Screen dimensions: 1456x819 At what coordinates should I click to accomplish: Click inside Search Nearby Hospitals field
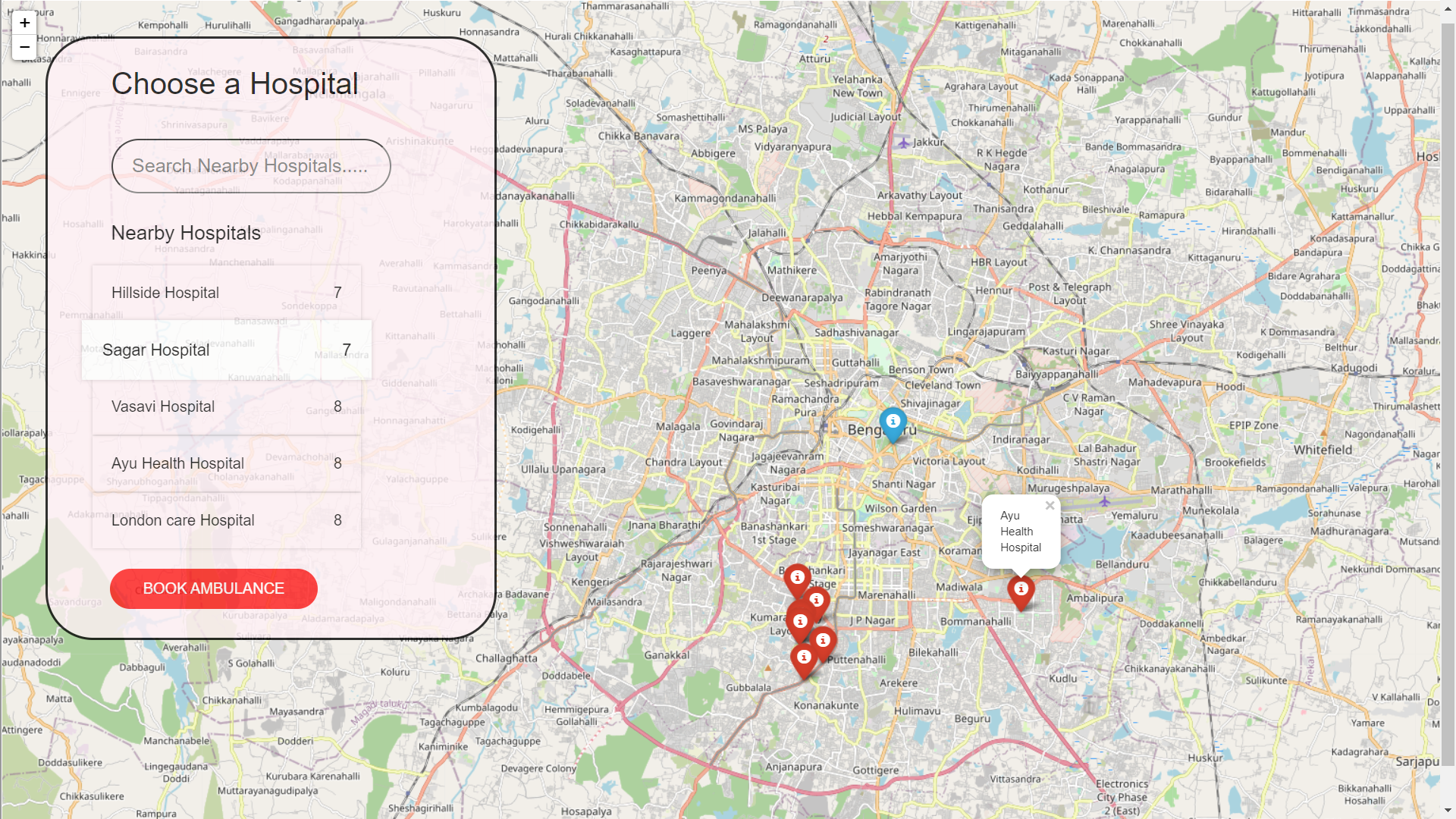pyautogui.click(x=250, y=166)
